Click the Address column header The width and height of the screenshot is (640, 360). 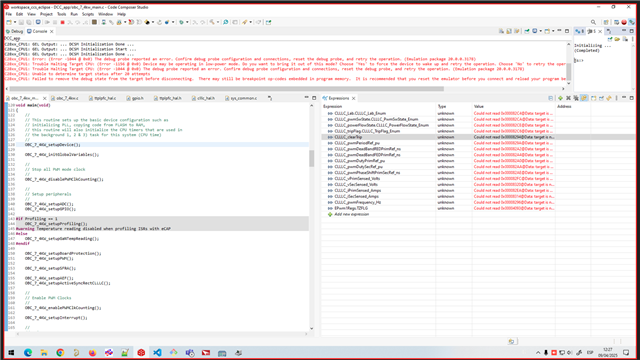564,107
